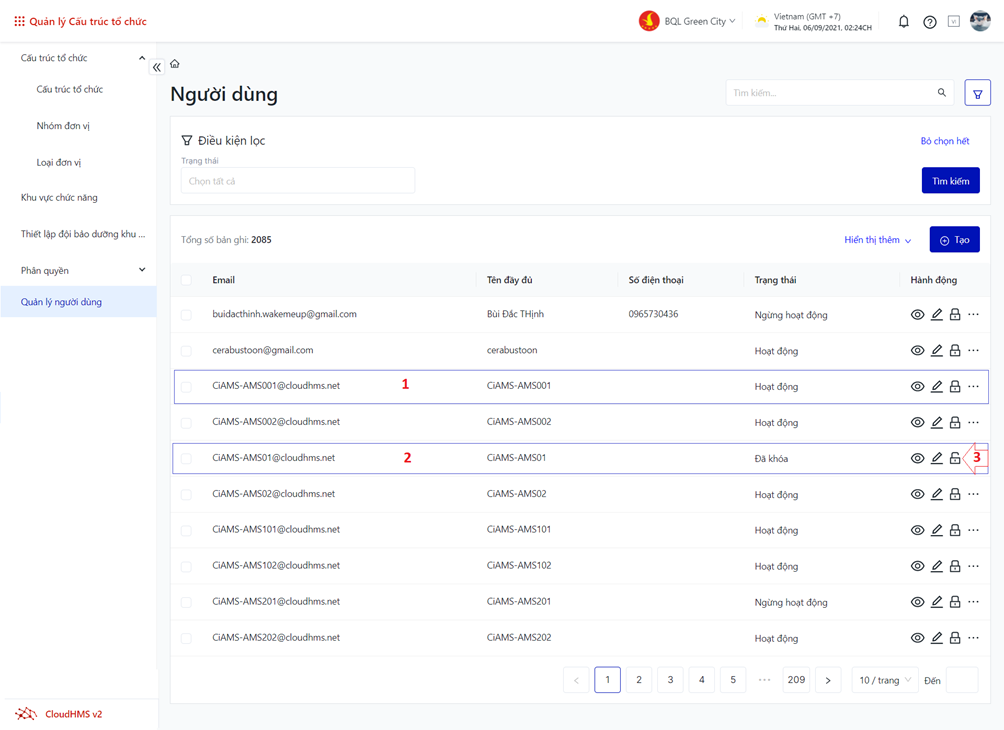This screenshot has height=730, width=1004.
Task: Open help via question mark icon
Action: pos(929,22)
